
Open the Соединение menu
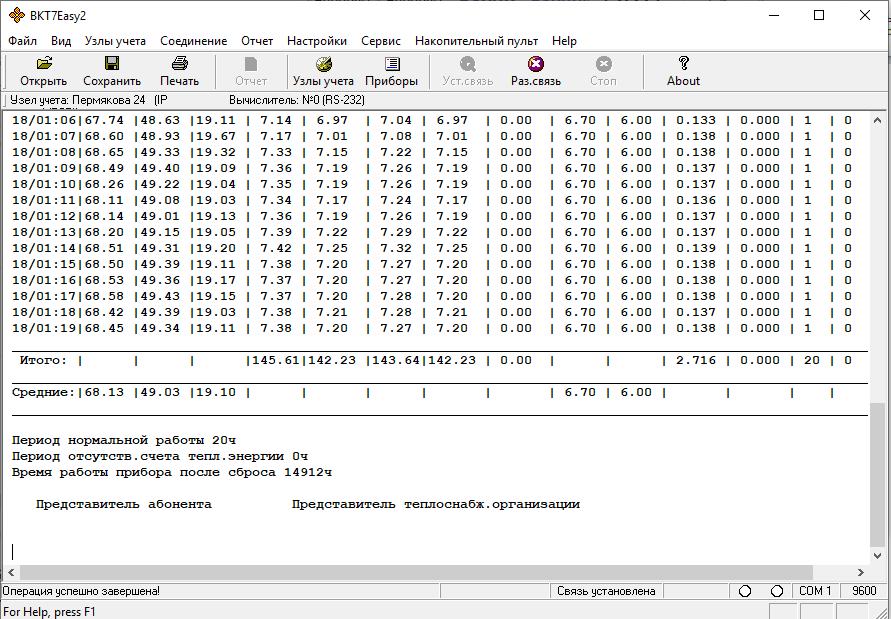coord(193,41)
